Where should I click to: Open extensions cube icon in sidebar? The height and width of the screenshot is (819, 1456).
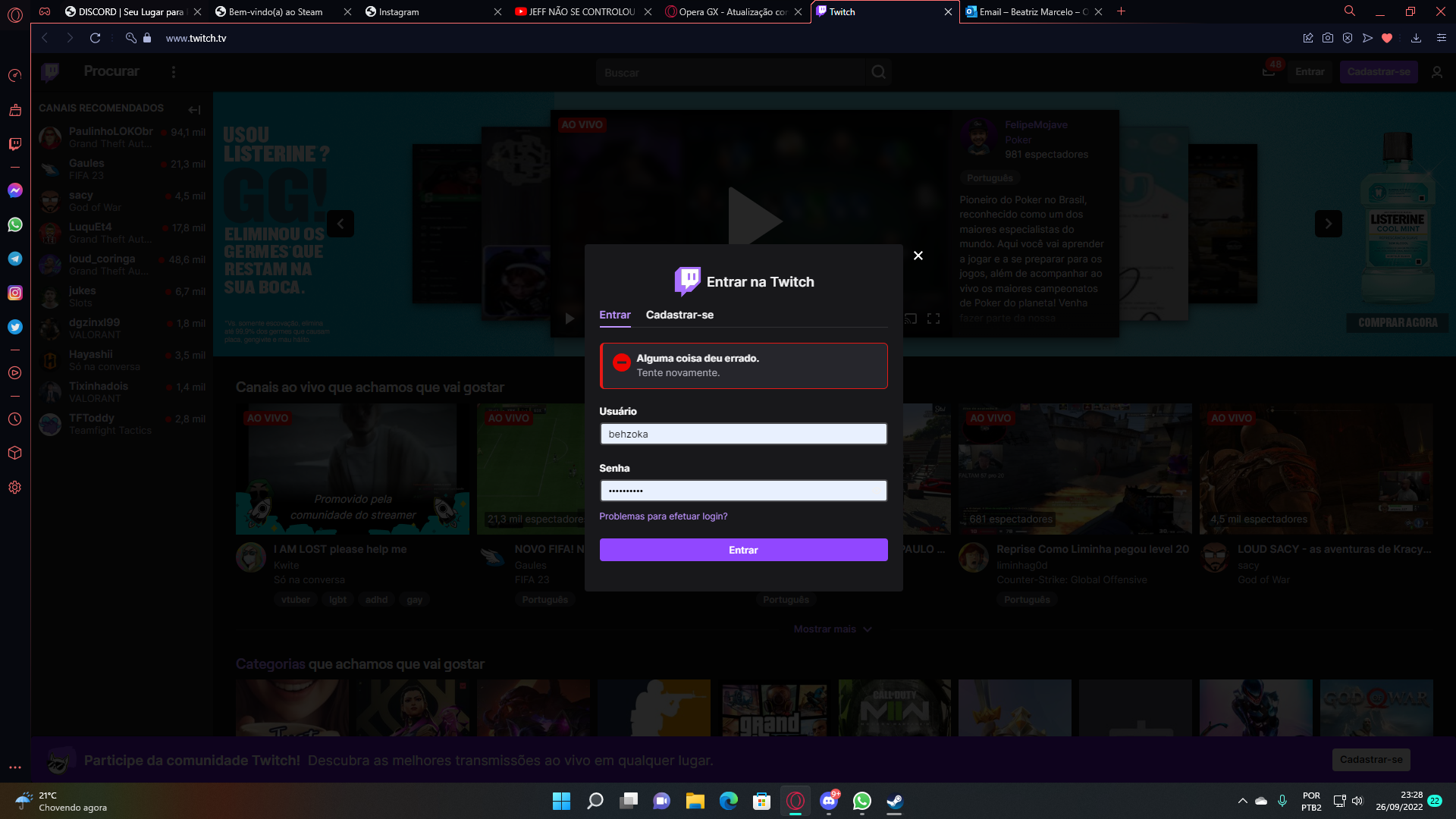tap(15, 453)
